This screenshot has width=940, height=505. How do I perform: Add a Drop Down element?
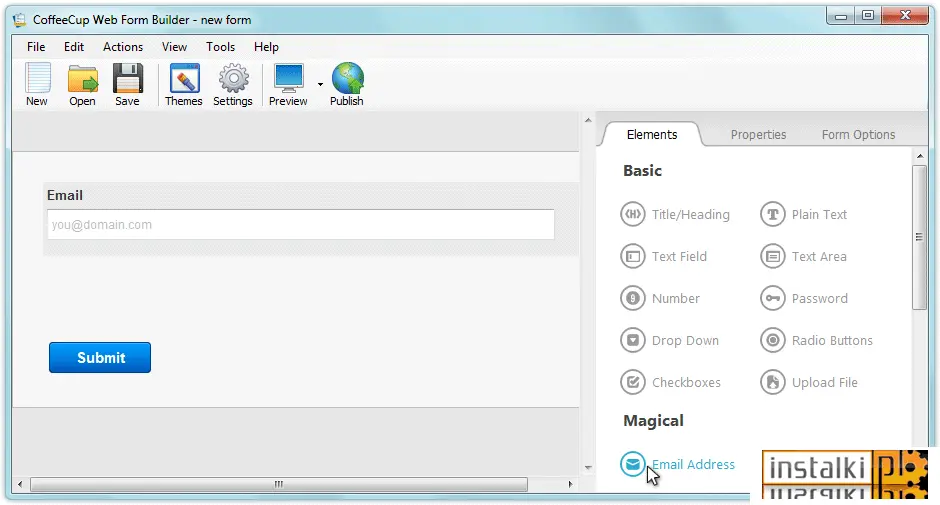(x=670, y=340)
